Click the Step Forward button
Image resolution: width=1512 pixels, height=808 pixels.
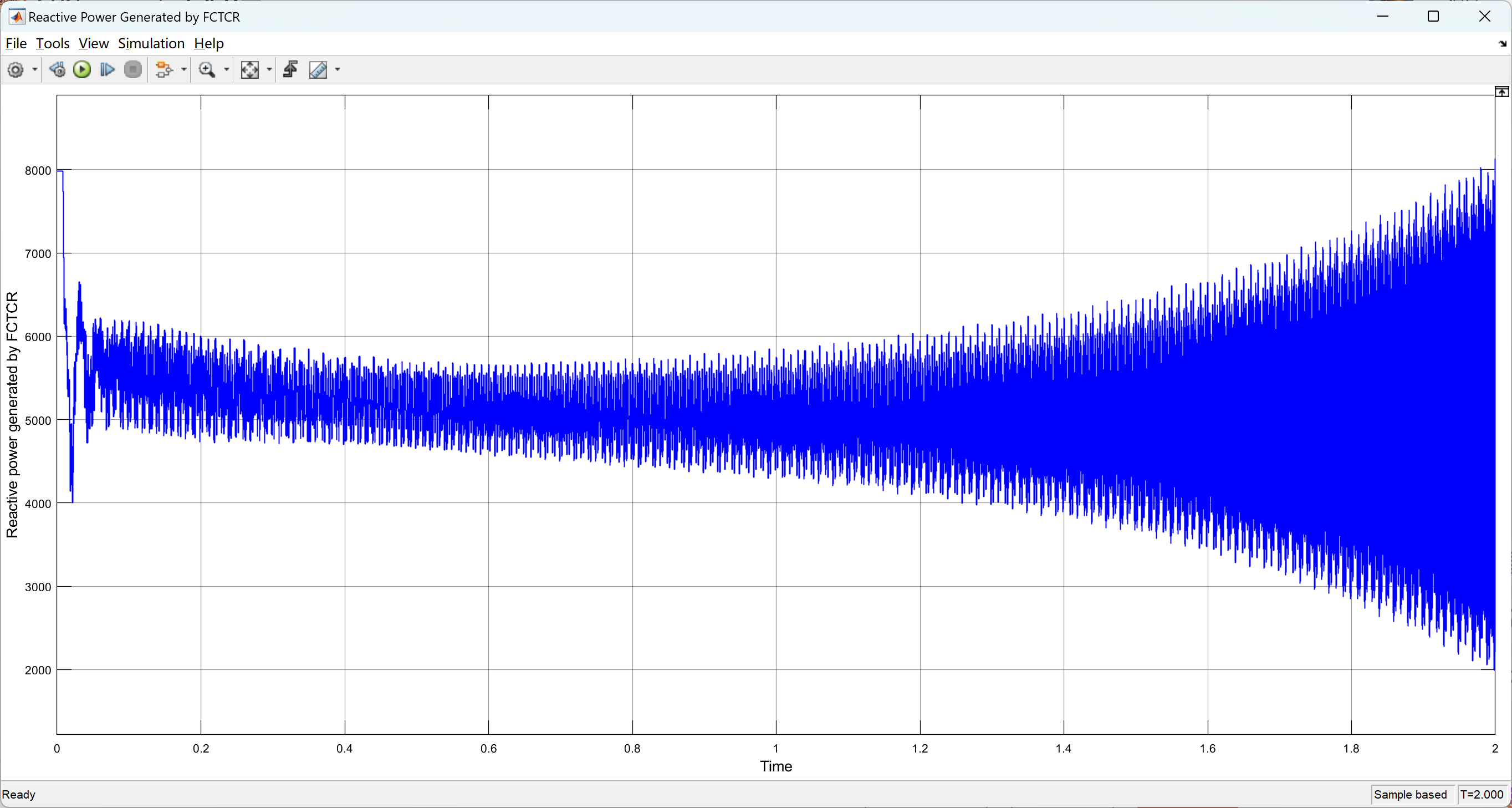click(108, 70)
